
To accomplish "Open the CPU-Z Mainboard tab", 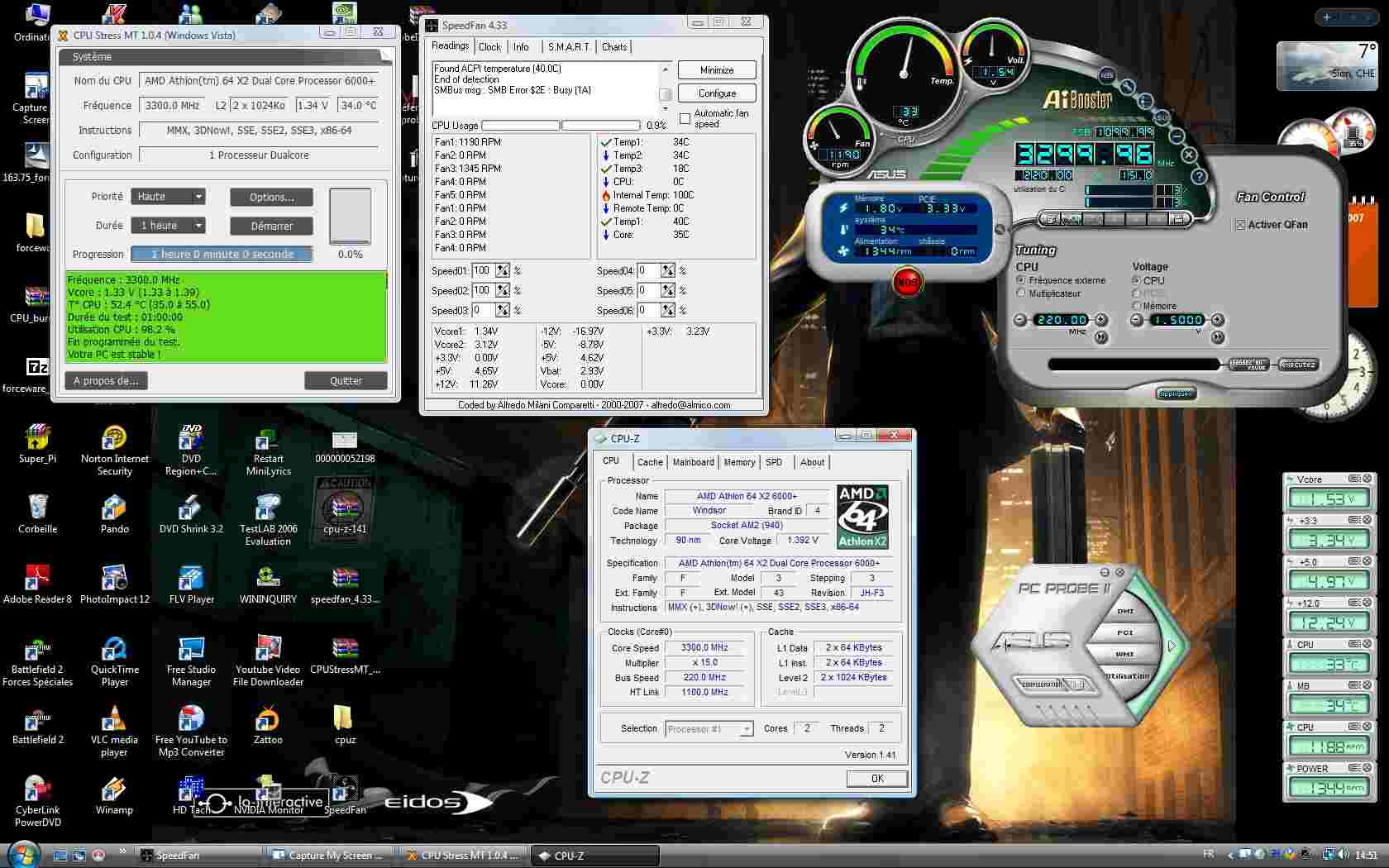I will click(693, 462).
